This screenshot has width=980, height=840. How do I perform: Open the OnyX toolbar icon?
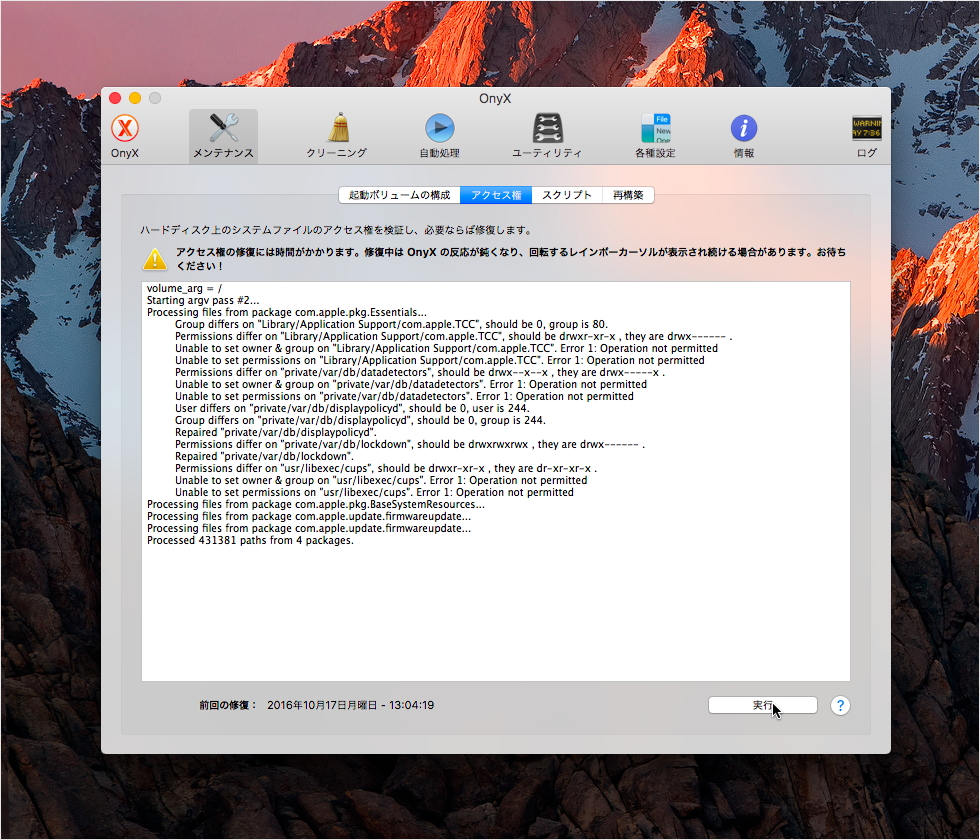[125, 136]
